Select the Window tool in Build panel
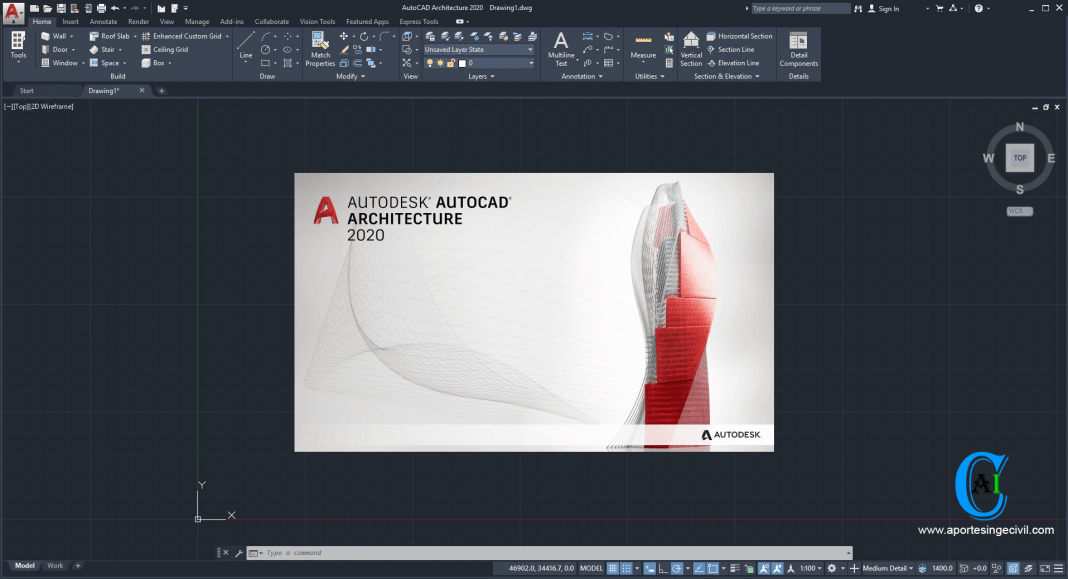 point(62,63)
